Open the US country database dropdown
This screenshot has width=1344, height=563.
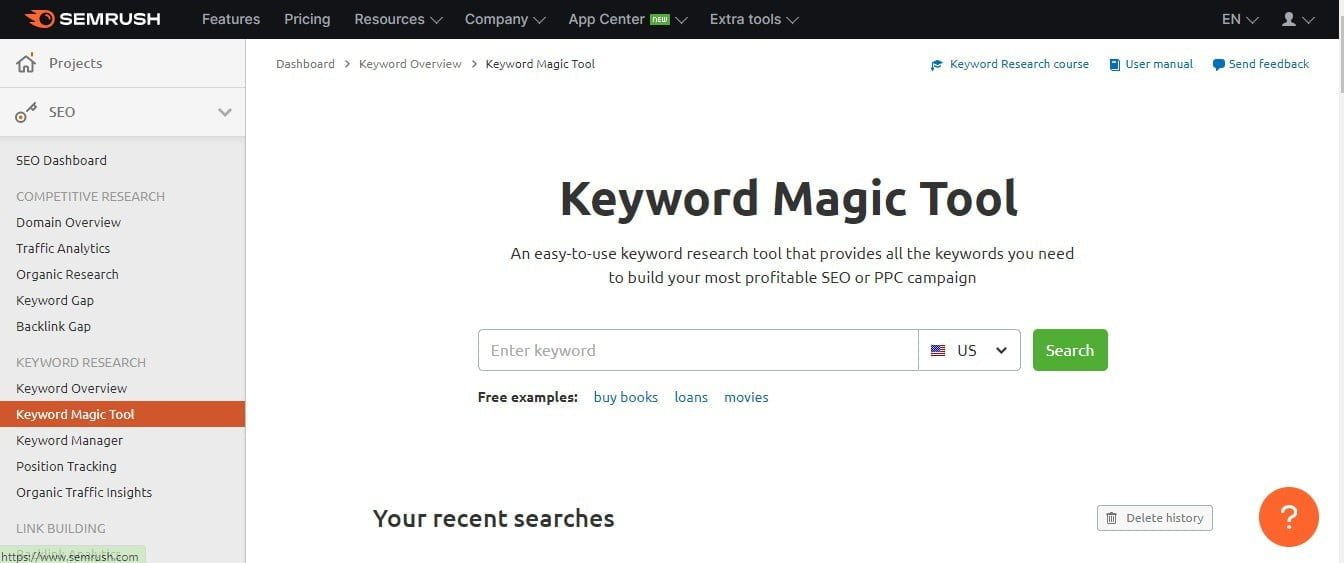pos(969,350)
